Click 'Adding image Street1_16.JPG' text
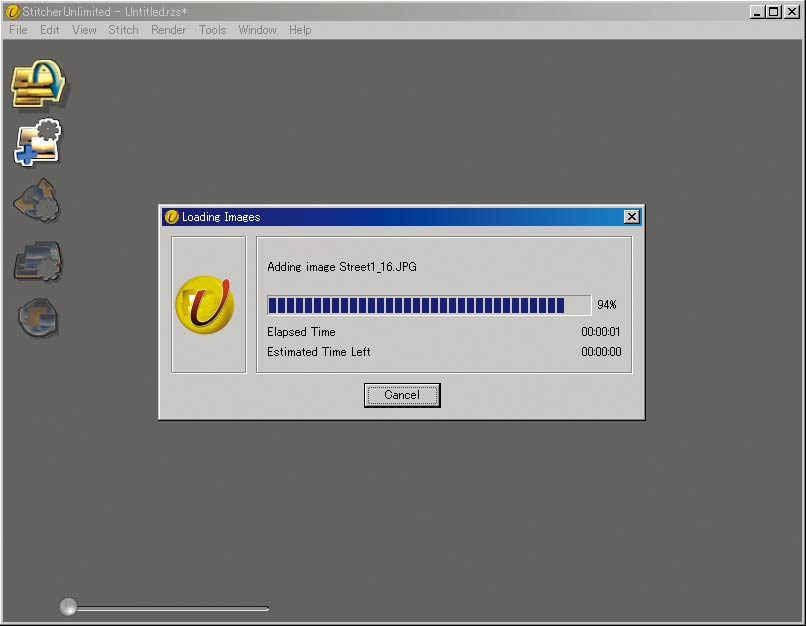This screenshot has width=806, height=626. pyautogui.click(x=342, y=267)
